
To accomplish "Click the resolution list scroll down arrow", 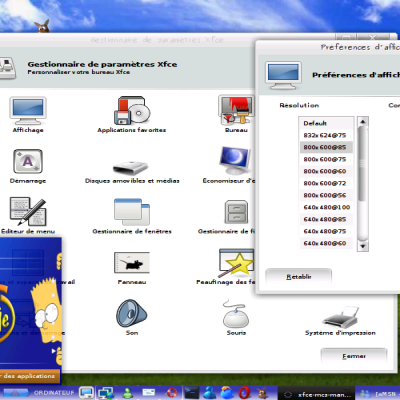I will click(363, 246).
